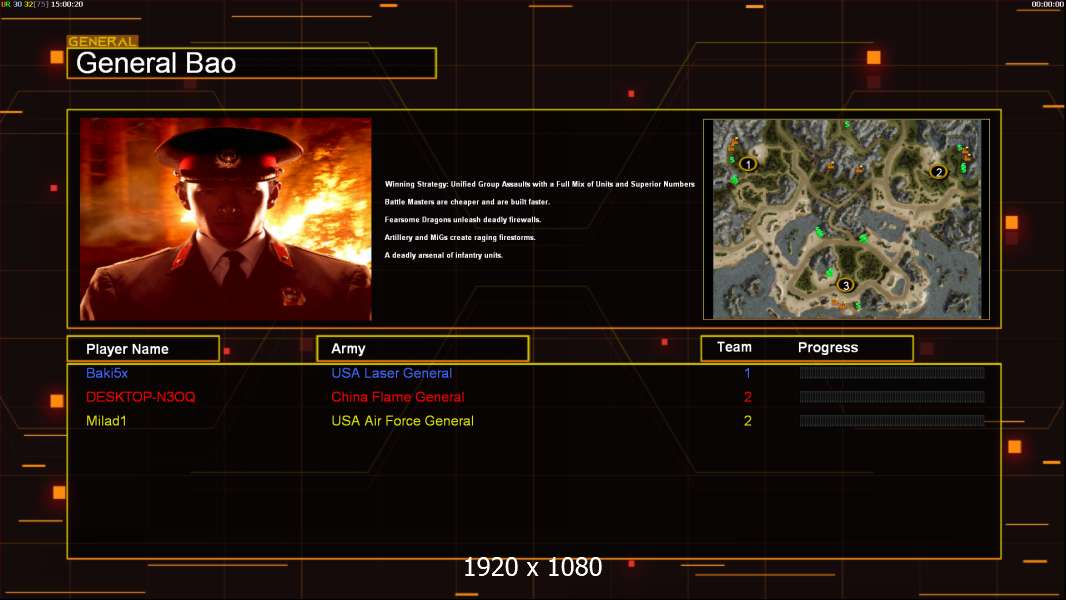Click the Army column header
This screenshot has height=600, width=1066.
click(423, 349)
